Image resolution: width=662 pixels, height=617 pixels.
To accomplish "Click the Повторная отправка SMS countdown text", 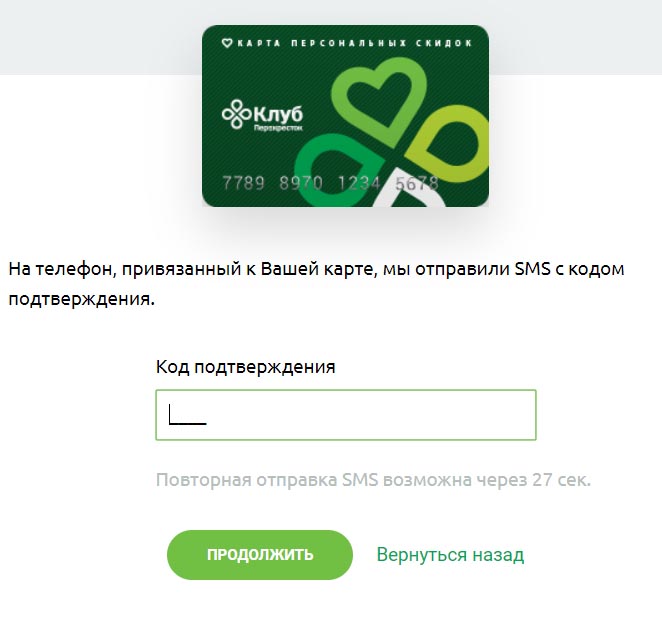I will [373, 480].
